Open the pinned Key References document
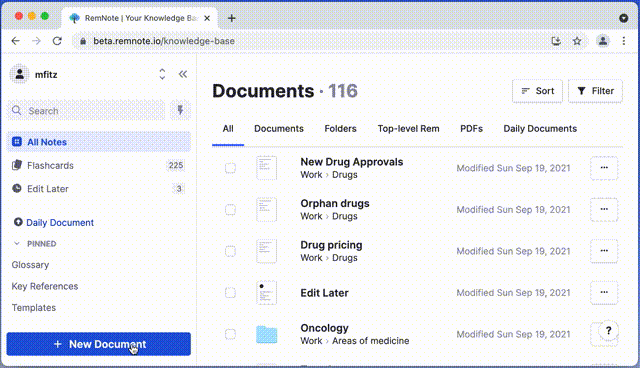Screen dimensions: 640x368 45,286
